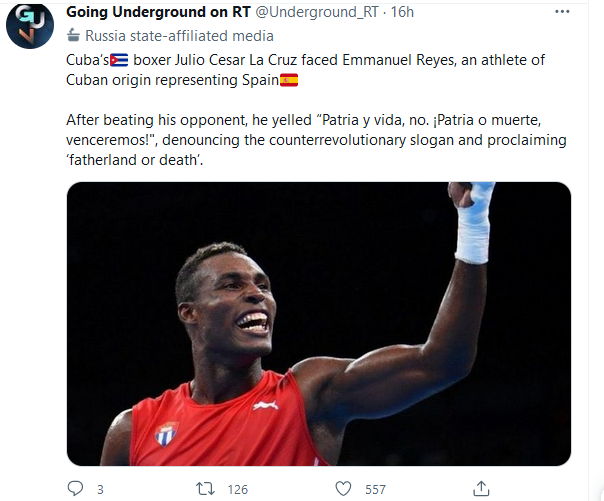The image size is (604, 501).
Task: Click the 126 retweets count
Action: pos(237,489)
